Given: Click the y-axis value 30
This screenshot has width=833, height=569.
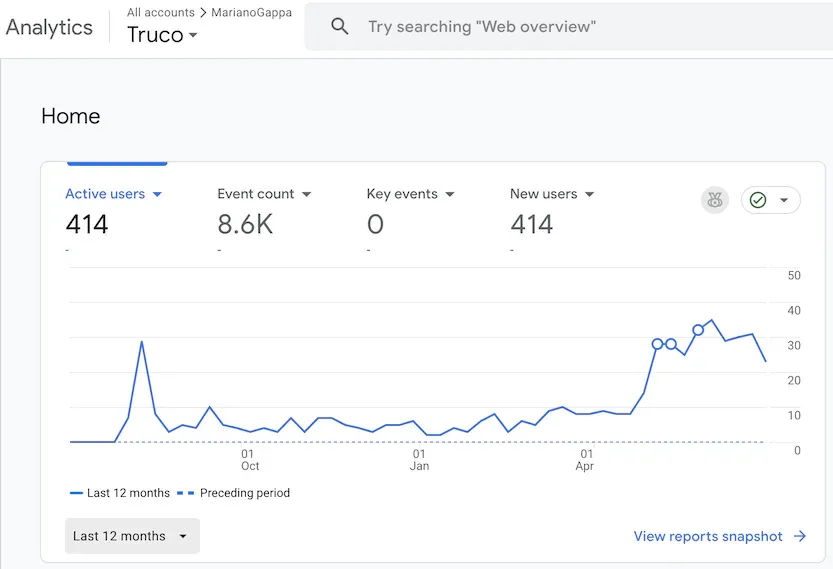Looking at the screenshot, I should (794, 345).
